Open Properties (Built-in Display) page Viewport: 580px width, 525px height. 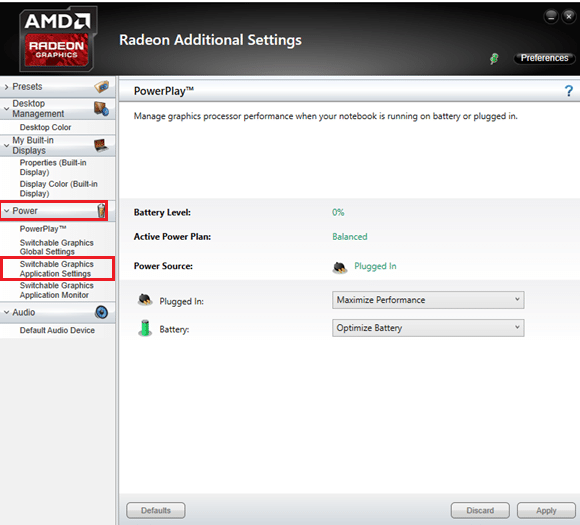coord(53,167)
